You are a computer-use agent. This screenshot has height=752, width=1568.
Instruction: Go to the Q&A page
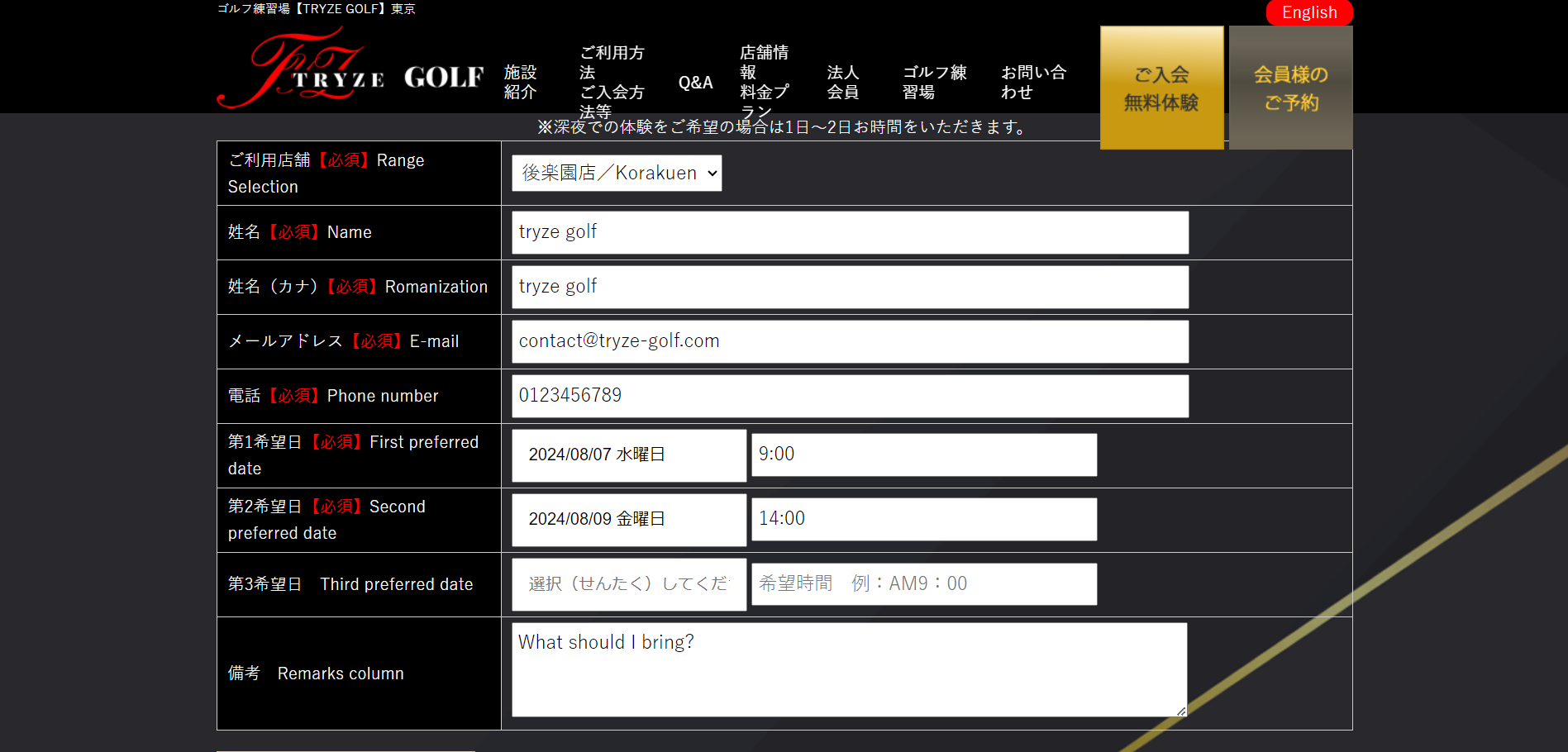coord(696,83)
